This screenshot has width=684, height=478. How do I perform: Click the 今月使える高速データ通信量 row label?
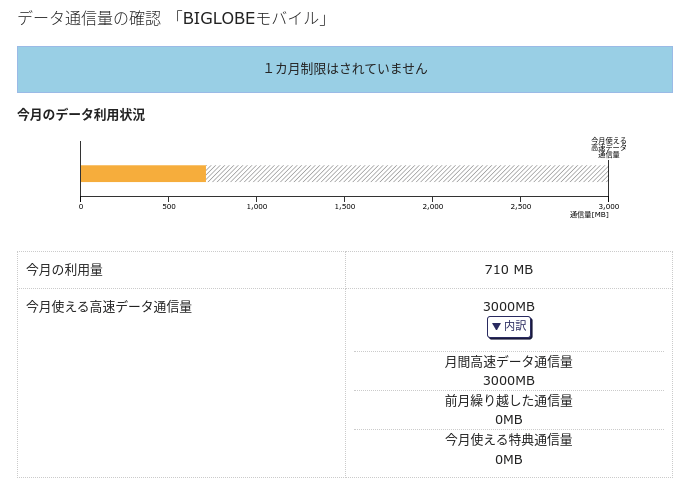click(x=109, y=307)
